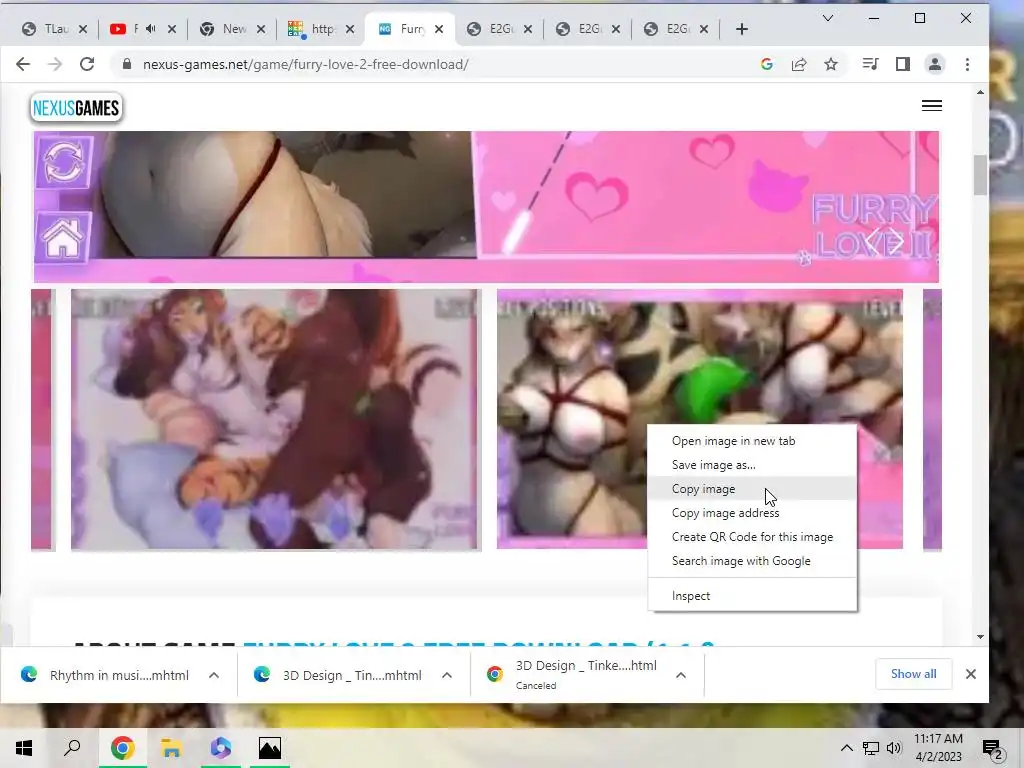Open the volume control tray icon
The height and width of the screenshot is (768, 1024).
coord(894,748)
